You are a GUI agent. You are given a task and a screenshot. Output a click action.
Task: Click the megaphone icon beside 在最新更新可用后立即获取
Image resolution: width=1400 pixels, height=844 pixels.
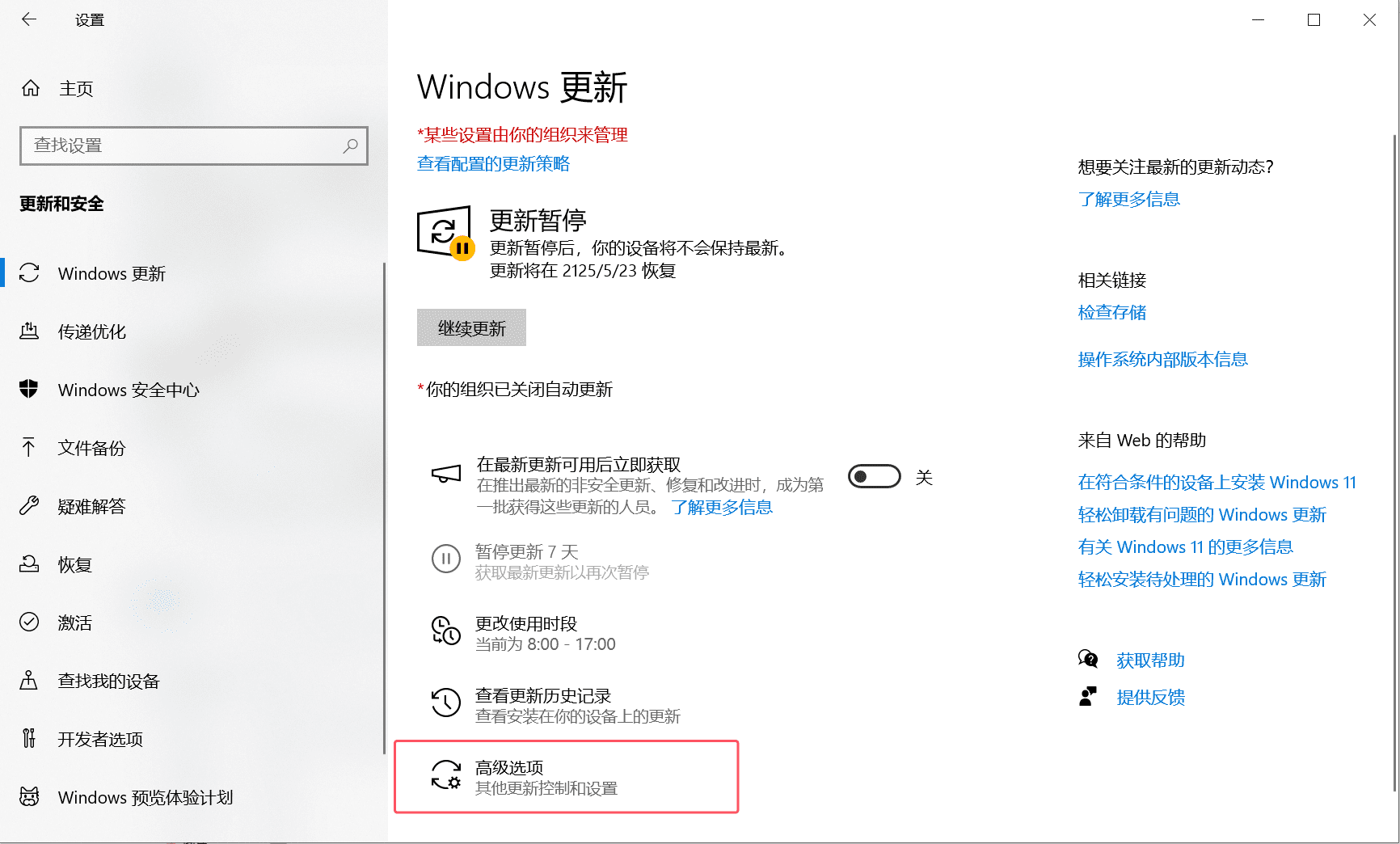pos(446,474)
